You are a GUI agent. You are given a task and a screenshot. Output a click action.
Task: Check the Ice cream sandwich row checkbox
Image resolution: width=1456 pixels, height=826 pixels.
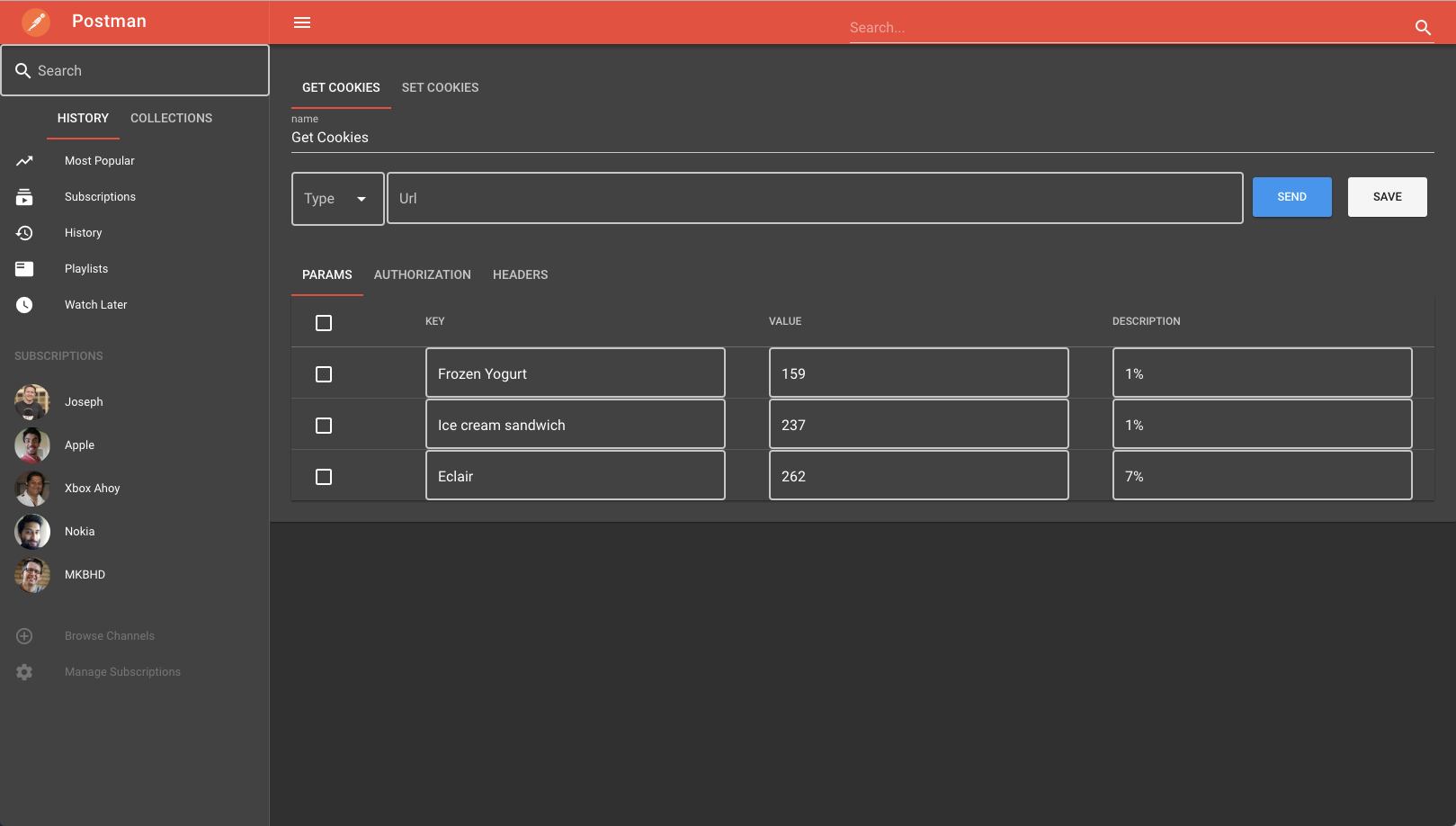click(324, 426)
